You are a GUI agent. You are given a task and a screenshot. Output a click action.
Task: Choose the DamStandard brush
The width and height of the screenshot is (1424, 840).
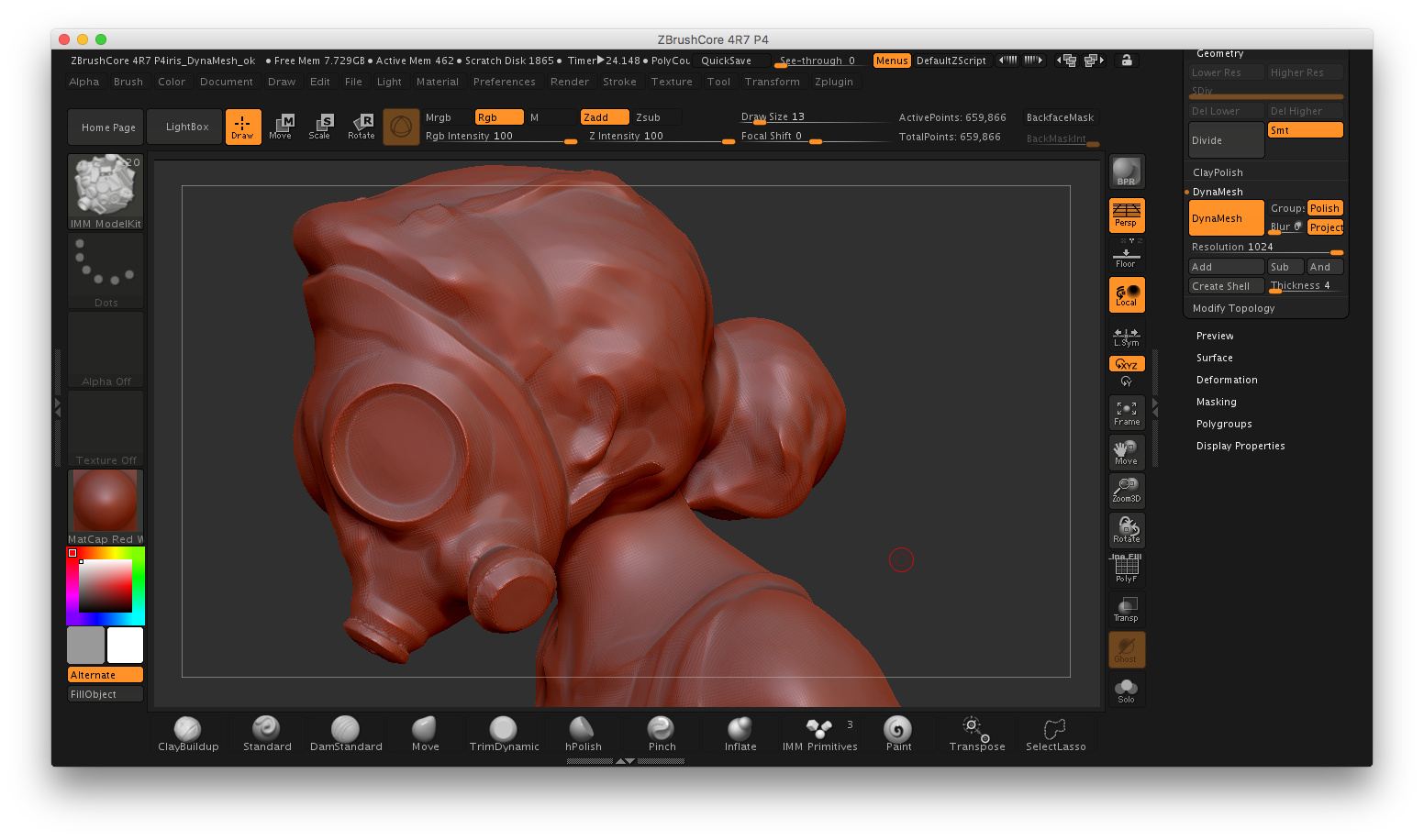point(346,733)
